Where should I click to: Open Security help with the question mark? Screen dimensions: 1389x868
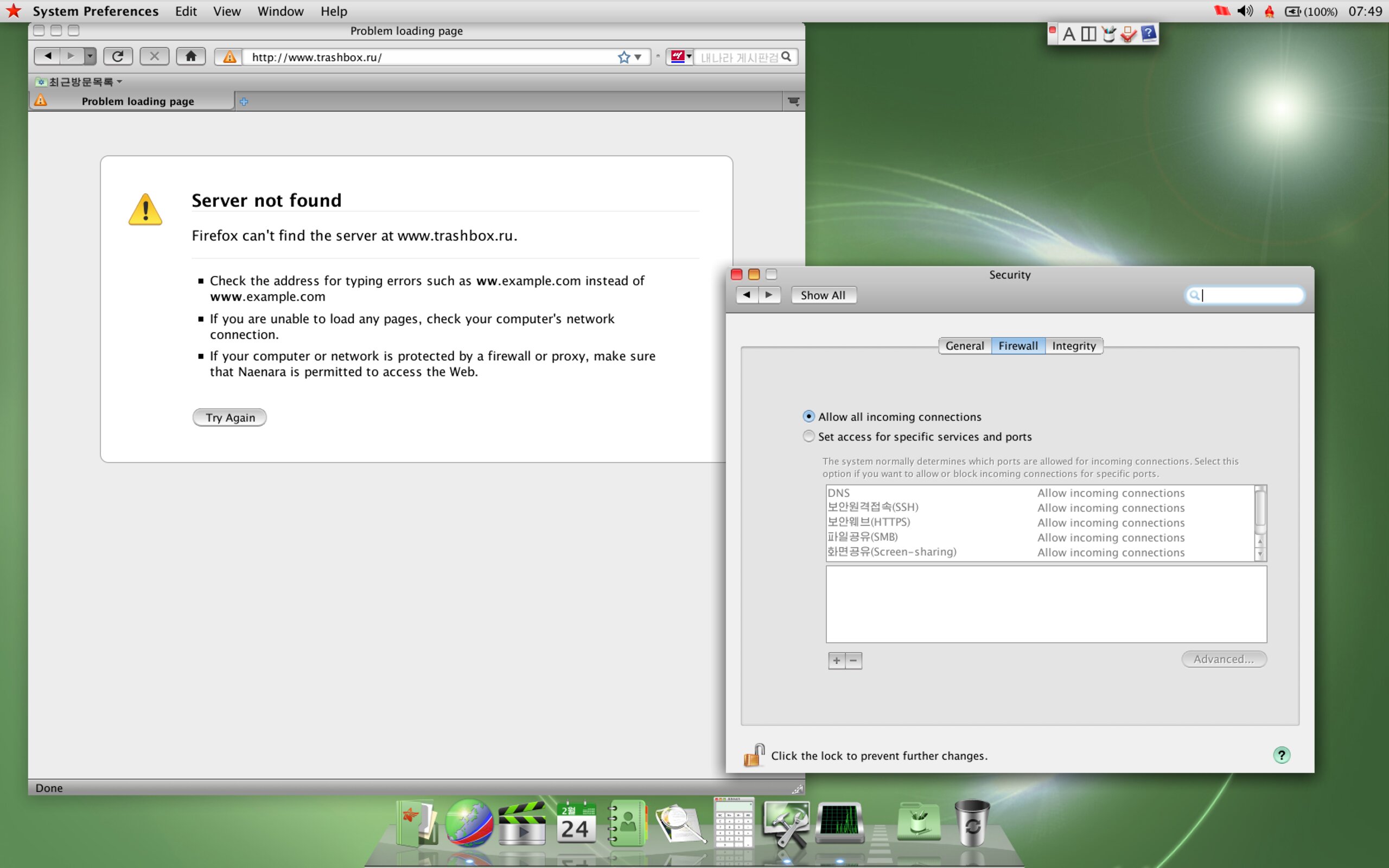point(1281,755)
